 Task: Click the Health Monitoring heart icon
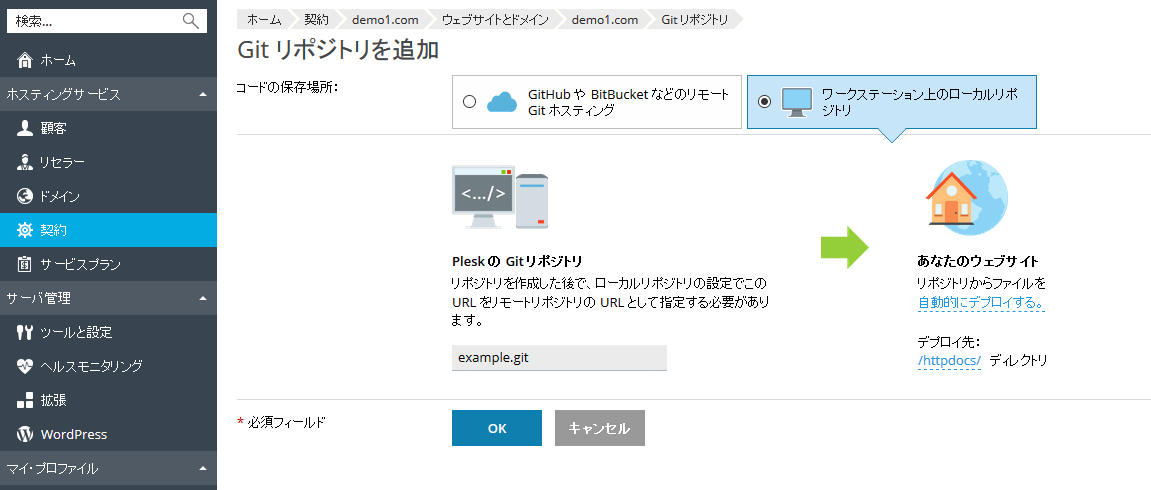[26, 366]
